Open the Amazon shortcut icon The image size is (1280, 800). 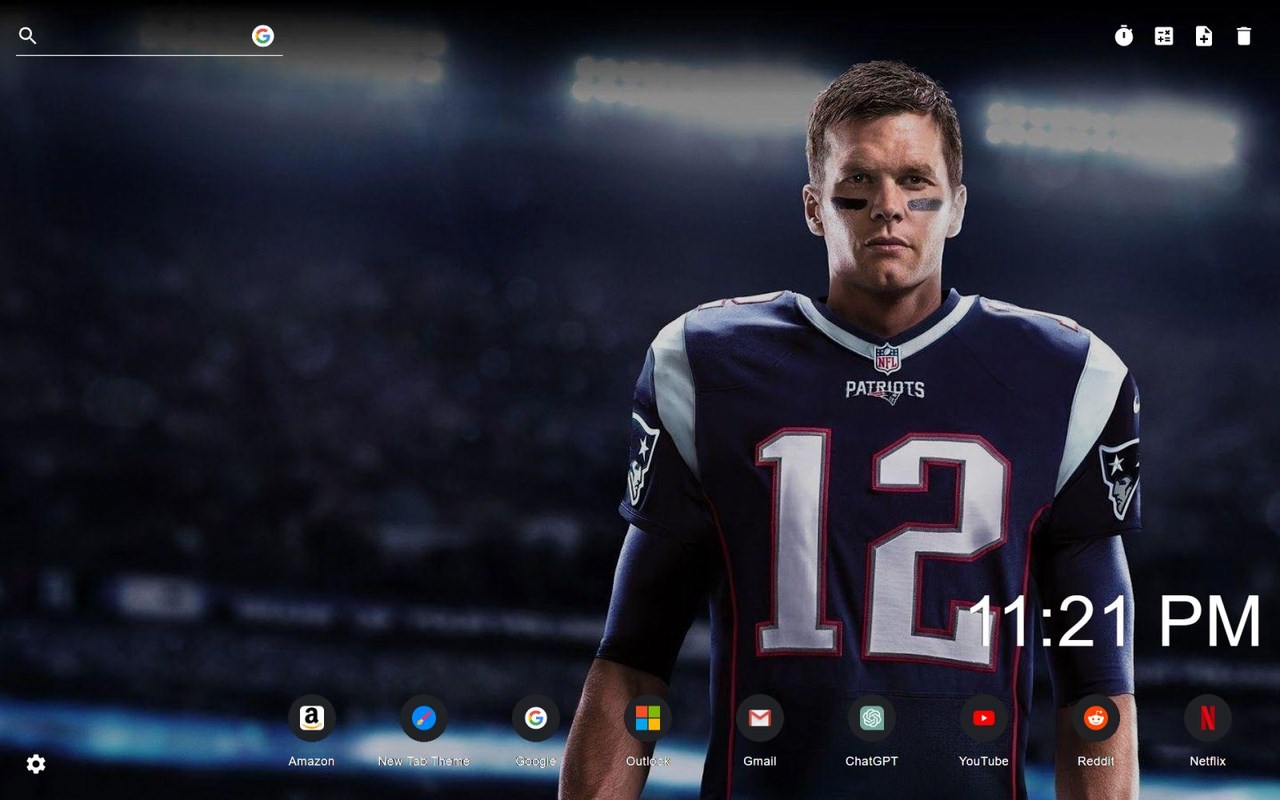(x=312, y=718)
